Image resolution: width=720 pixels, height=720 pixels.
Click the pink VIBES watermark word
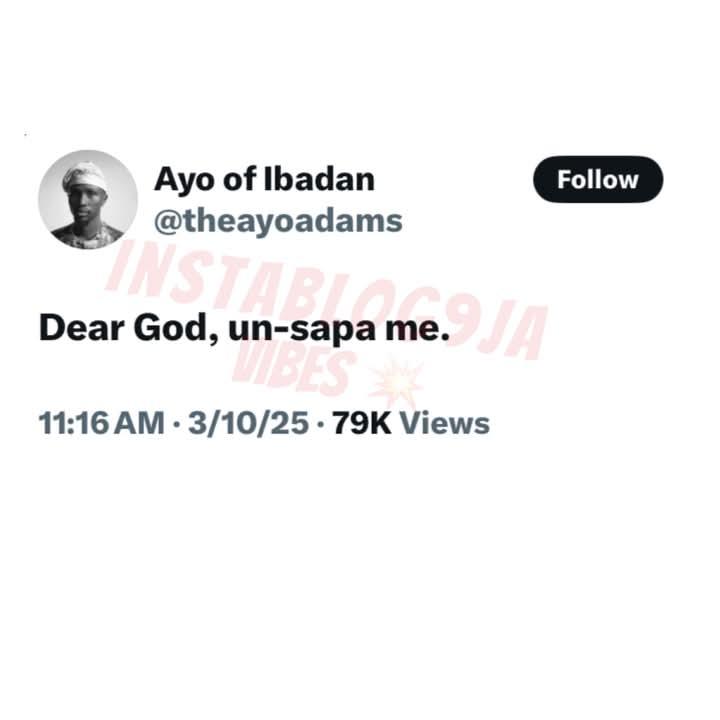[294, 370]
